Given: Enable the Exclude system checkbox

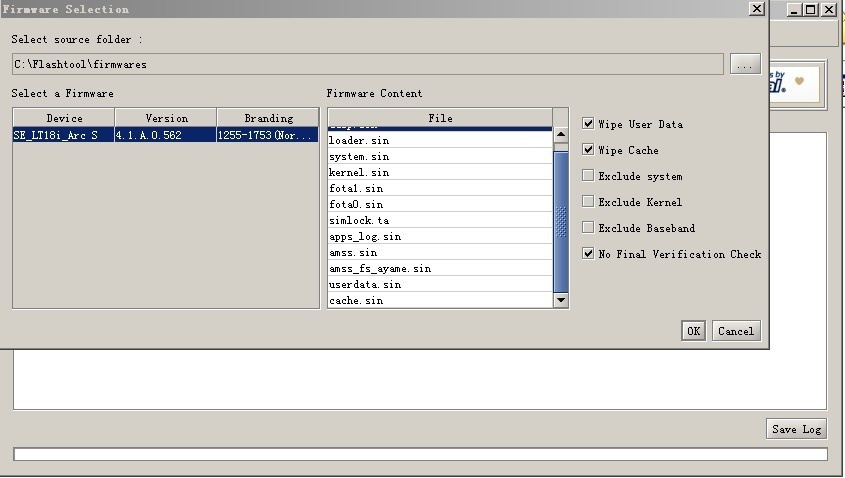Looking at the screenshot, I should (x=589, y=176).
